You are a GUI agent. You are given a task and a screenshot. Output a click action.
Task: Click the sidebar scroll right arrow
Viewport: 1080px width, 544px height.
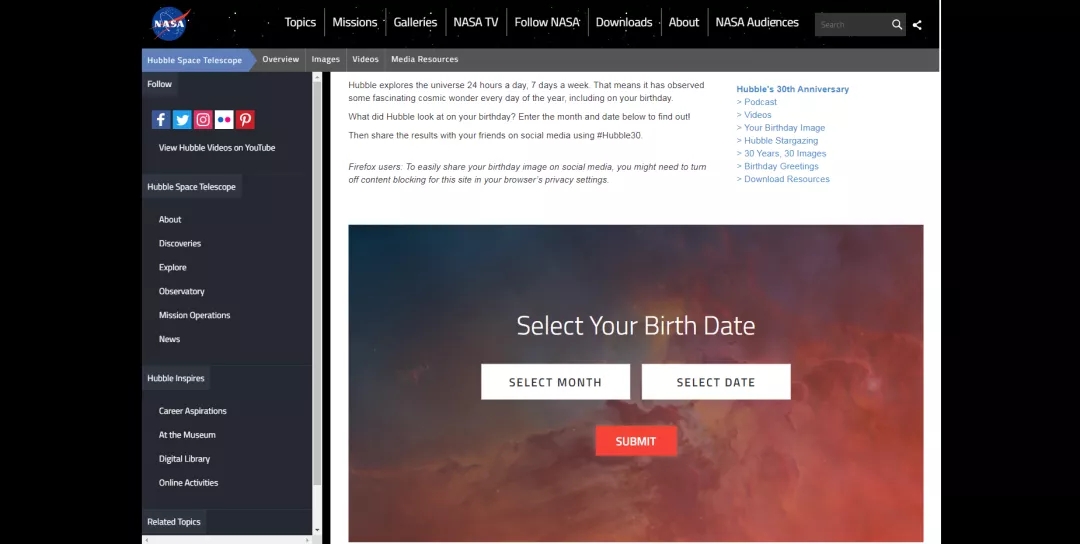click(x=307, y=540)
